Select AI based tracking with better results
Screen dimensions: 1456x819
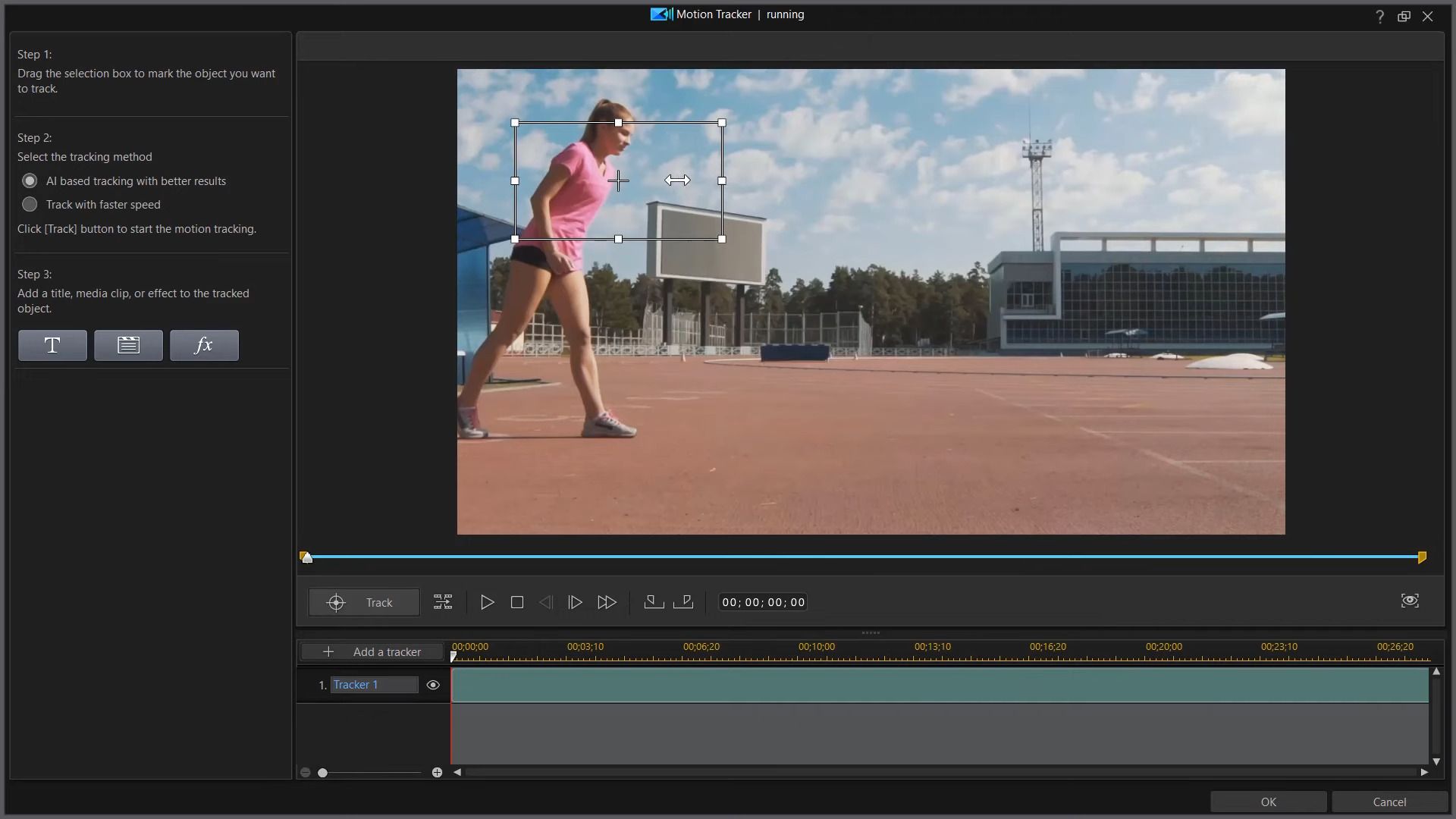pos(30,181)
